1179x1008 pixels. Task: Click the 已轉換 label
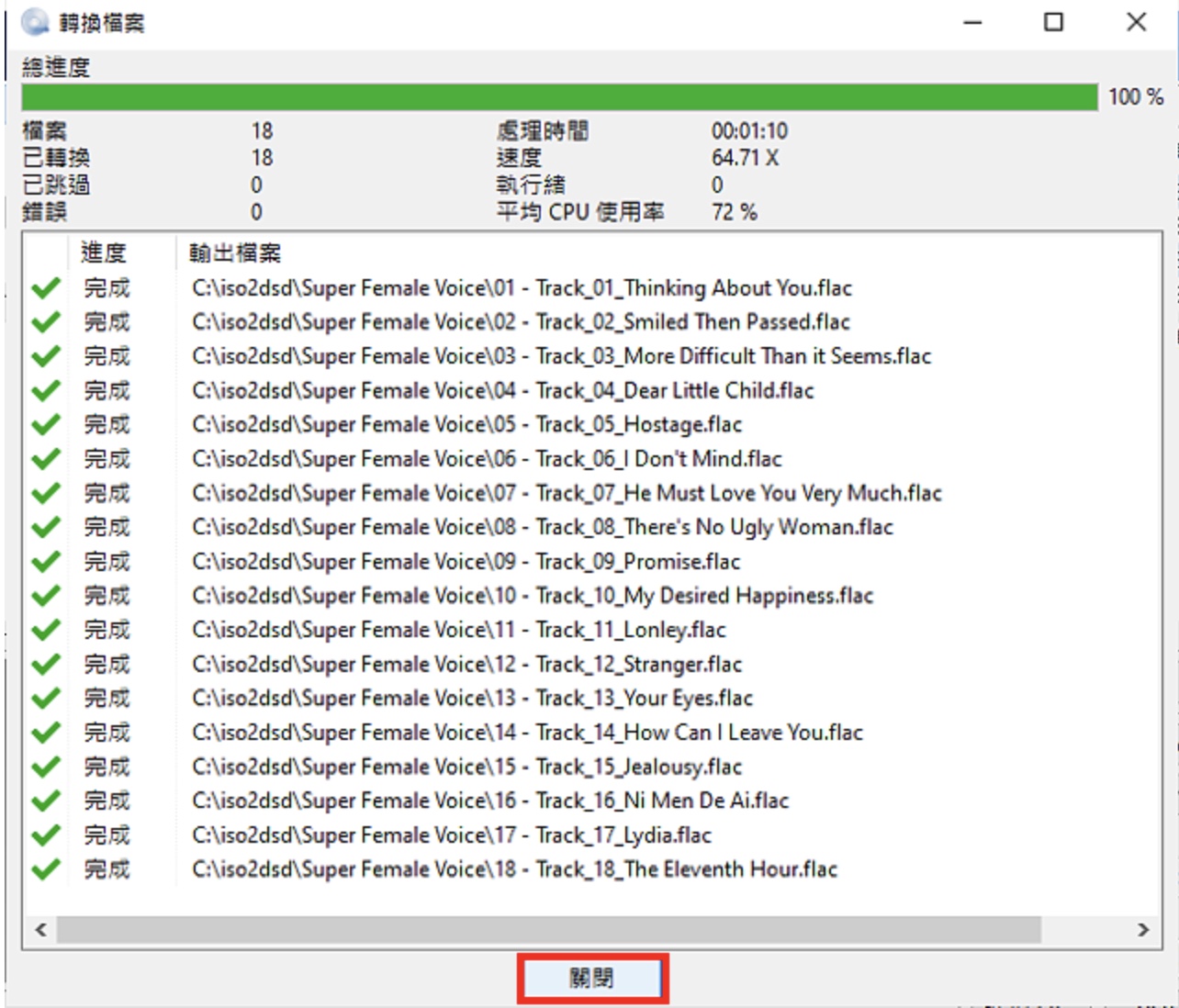point(56,158)
